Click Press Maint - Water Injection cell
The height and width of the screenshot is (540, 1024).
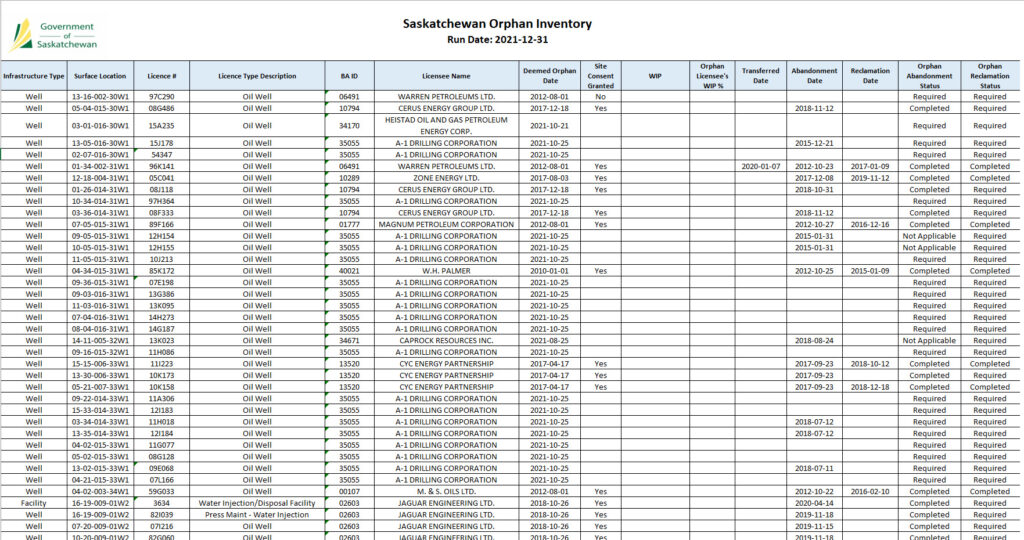point(257,515)
